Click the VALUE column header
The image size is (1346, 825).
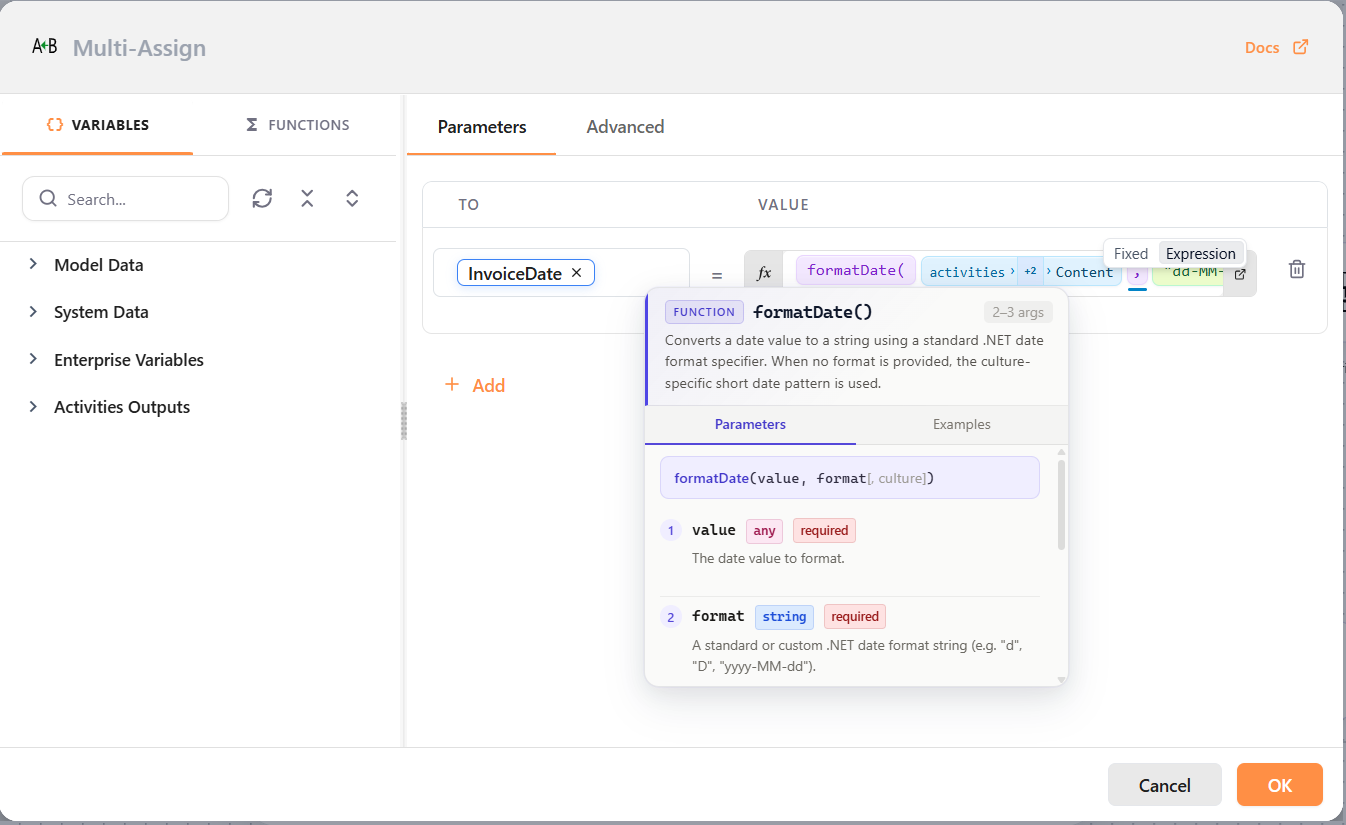click(783, 205)
